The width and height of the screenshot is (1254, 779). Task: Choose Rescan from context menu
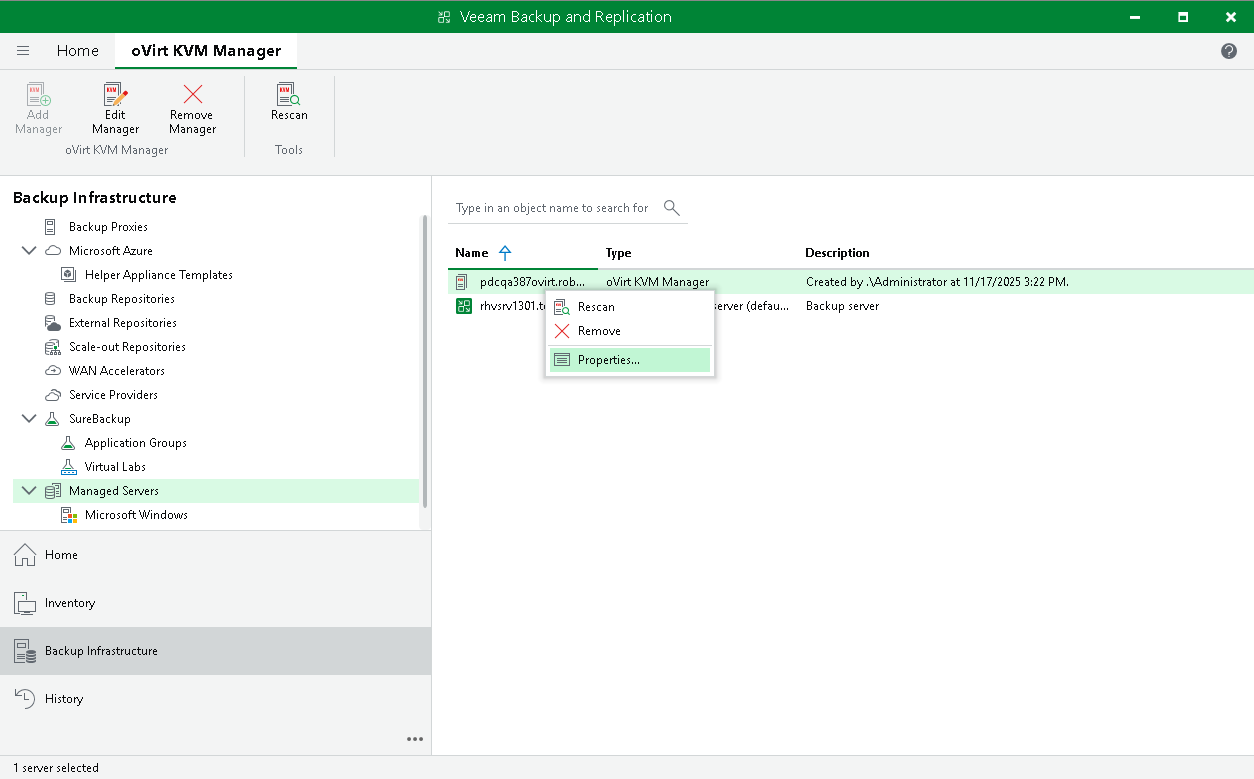pyautogui.click(x=630, y=307)
